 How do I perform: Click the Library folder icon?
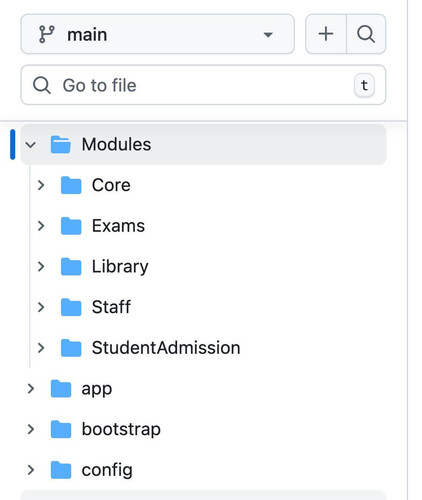[x=71, y=266]
